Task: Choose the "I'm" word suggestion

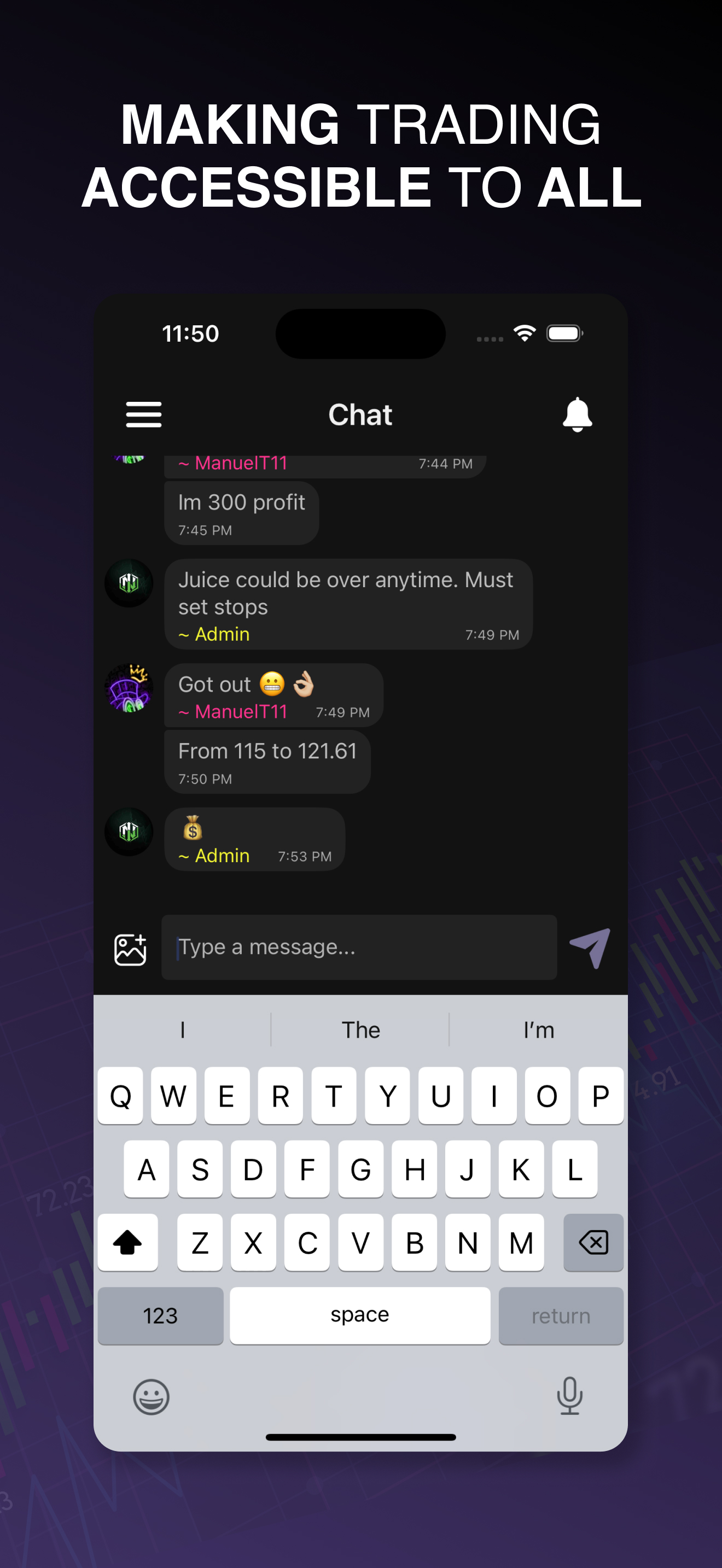Action: point(539,1030)
